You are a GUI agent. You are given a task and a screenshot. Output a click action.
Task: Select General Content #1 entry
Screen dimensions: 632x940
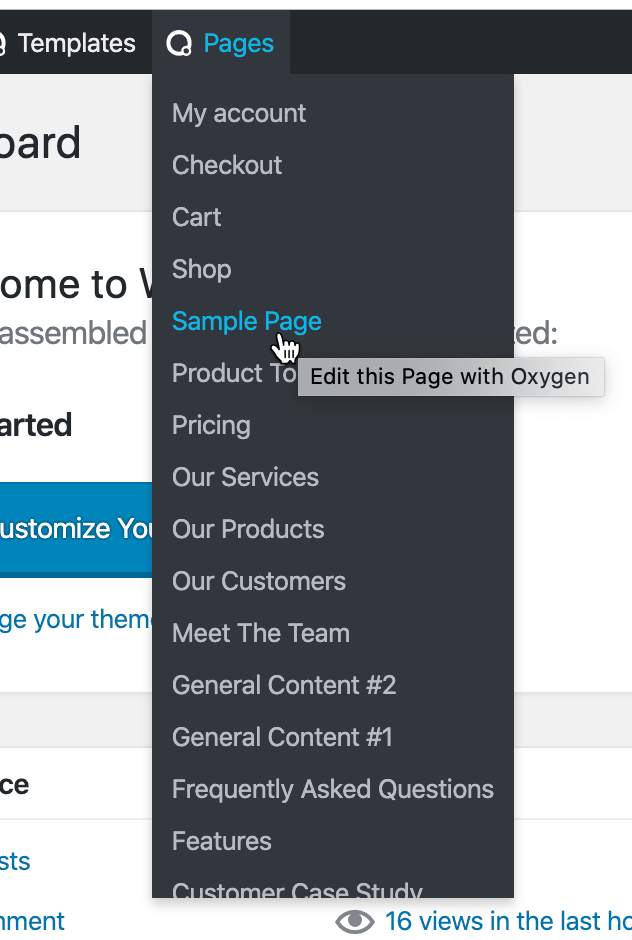point(282,737)
